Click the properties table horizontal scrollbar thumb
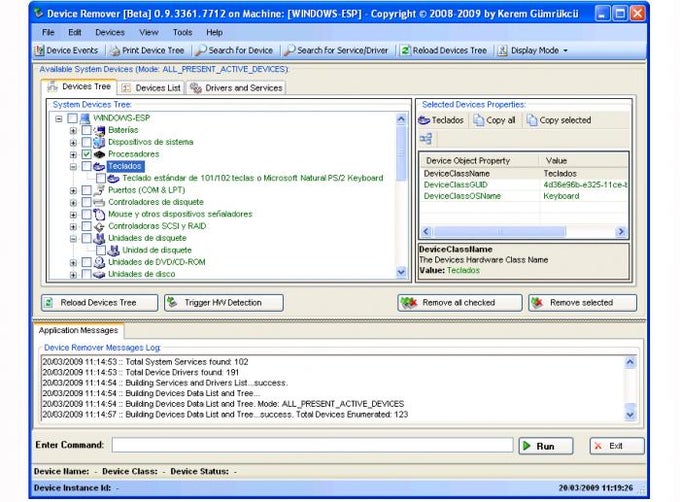Viewport: 680px width, 502px height. pos(500,232)
